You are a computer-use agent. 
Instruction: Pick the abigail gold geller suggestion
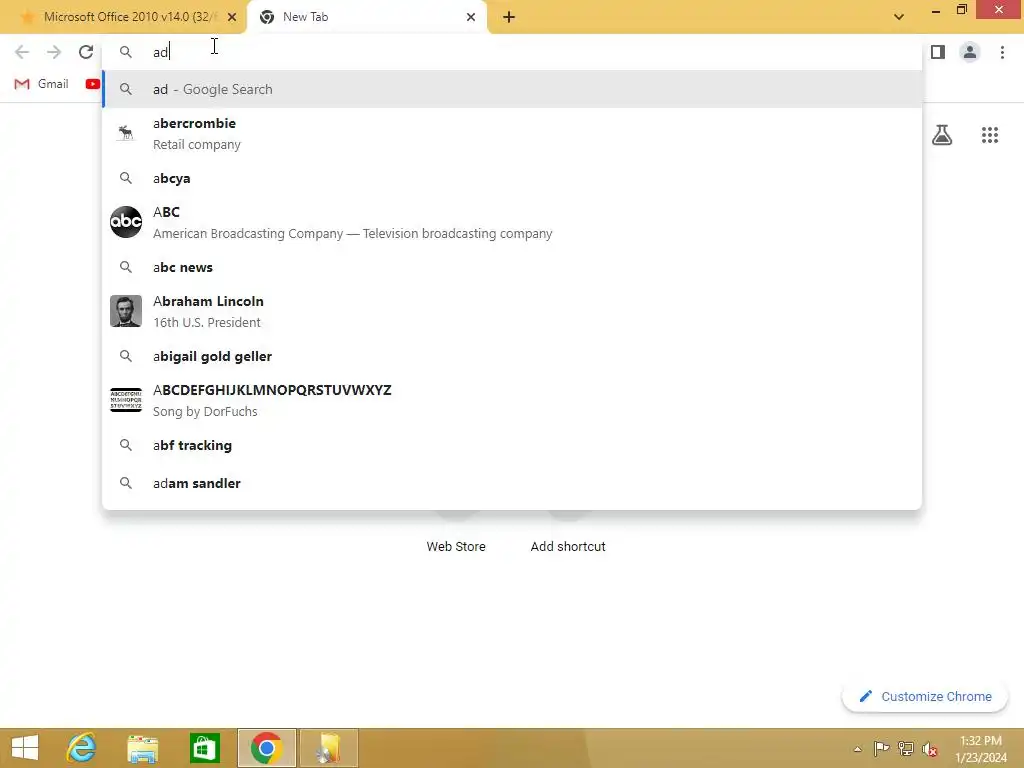[513, 356]
